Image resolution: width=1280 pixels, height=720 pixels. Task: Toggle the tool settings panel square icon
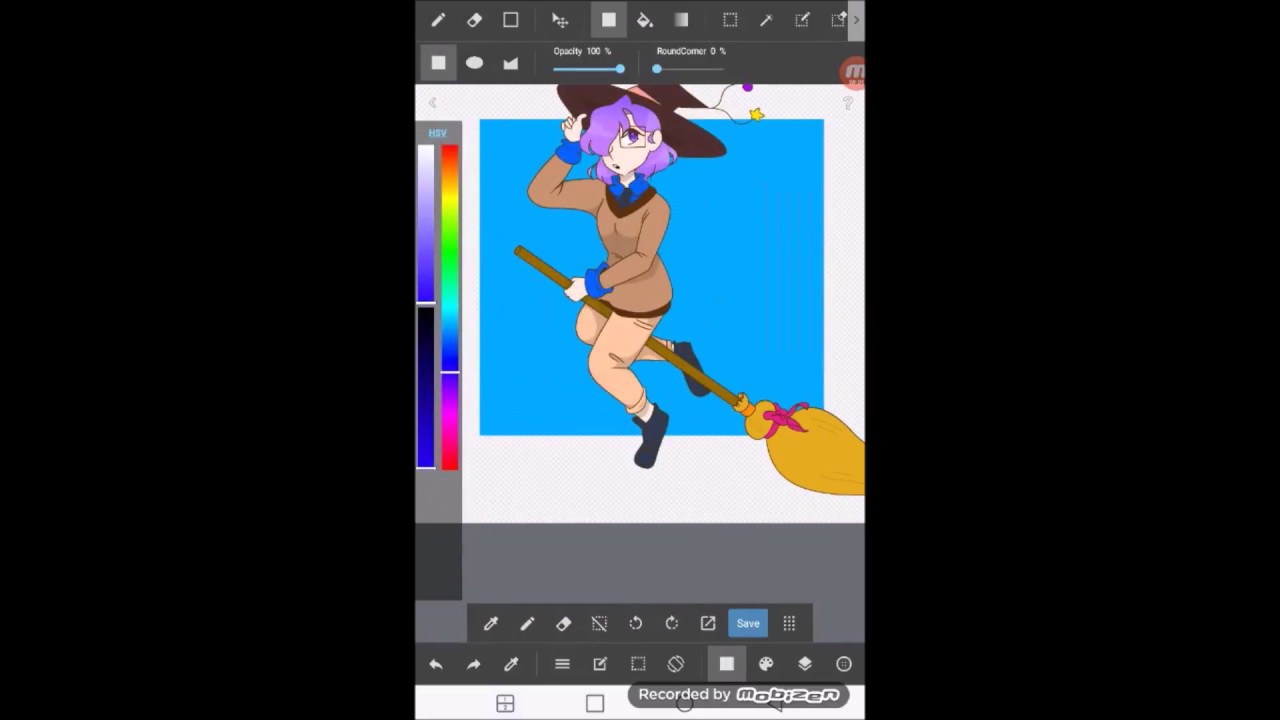coord(727,664)
